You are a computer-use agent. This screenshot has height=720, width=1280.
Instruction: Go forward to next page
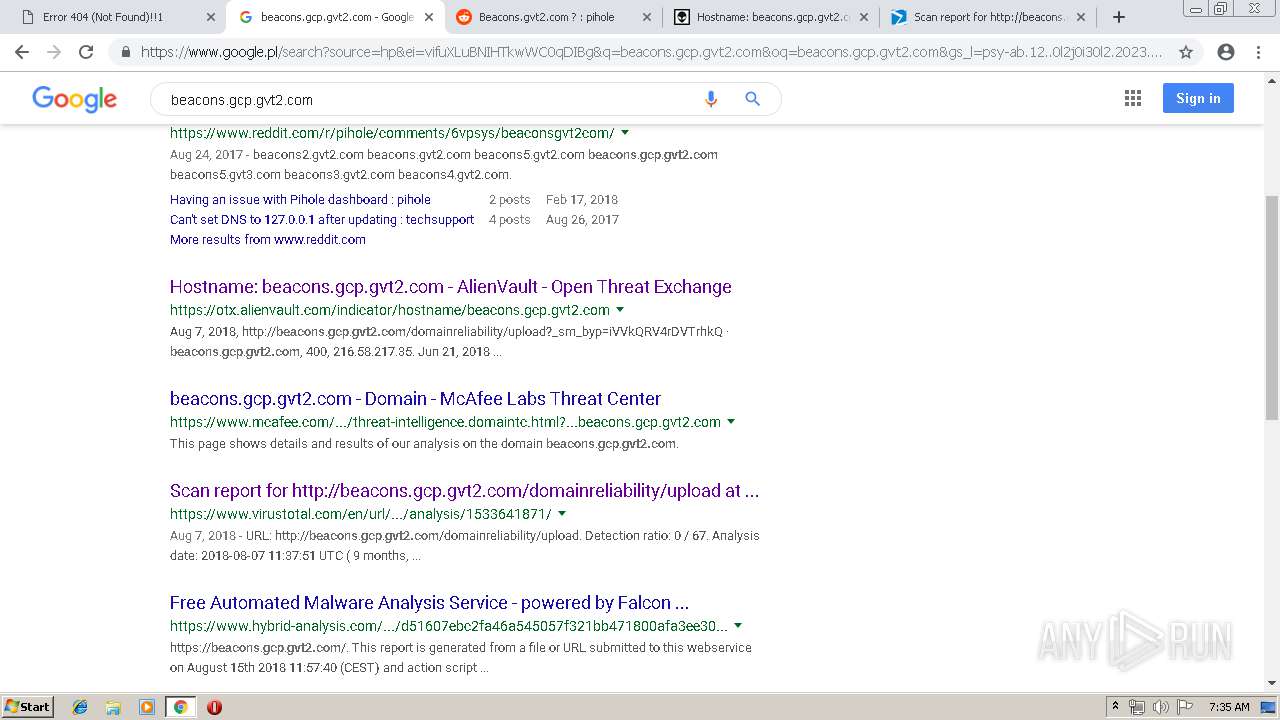coord(54,52)
